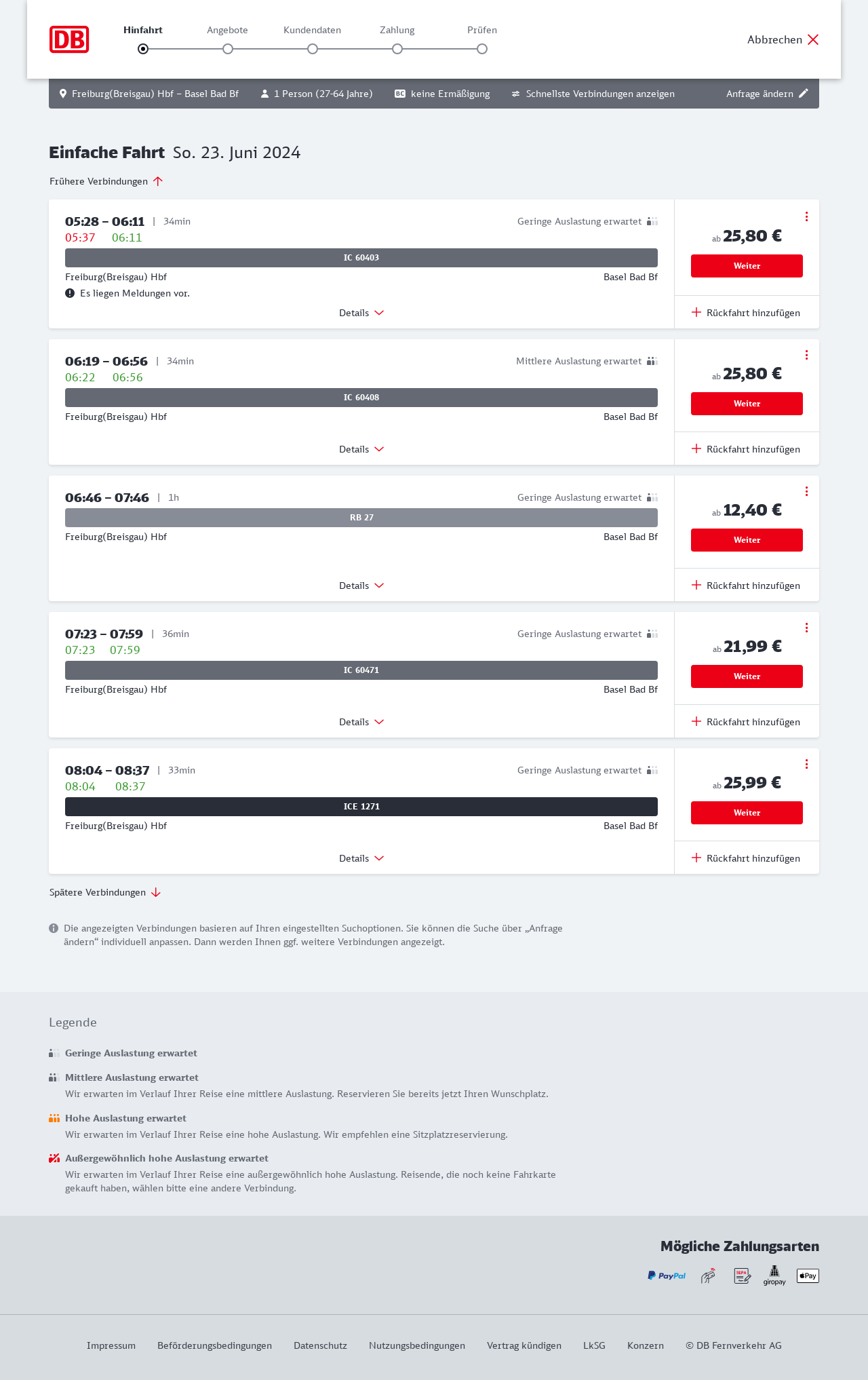The image size is (868, 1380).
Task: Expand Details for the 05:28 IC 60403 connection
Action: tap(361, 313)
